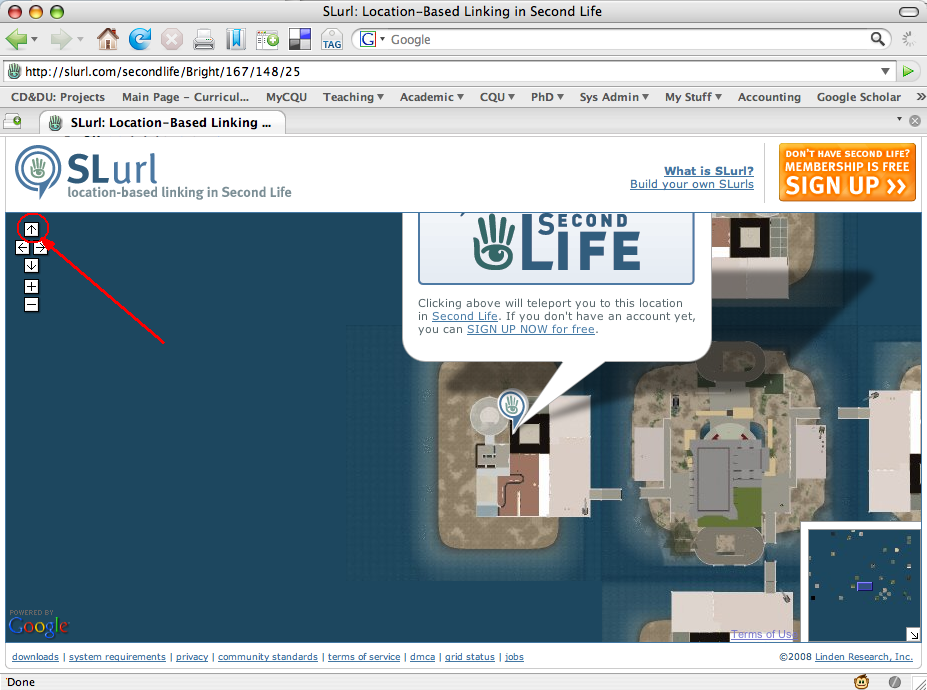Pan the map left with arrow
Viewport: 927px width, 690px height.
click(22, 247)
